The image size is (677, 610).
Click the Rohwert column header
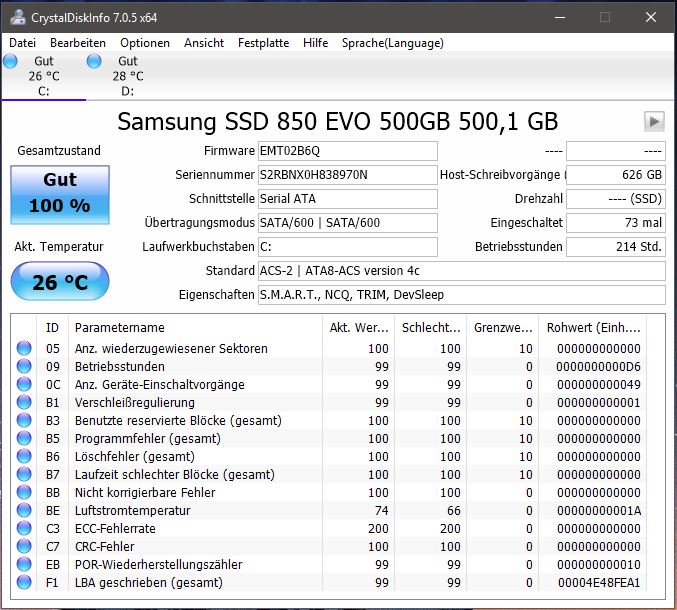coord(593,328)
